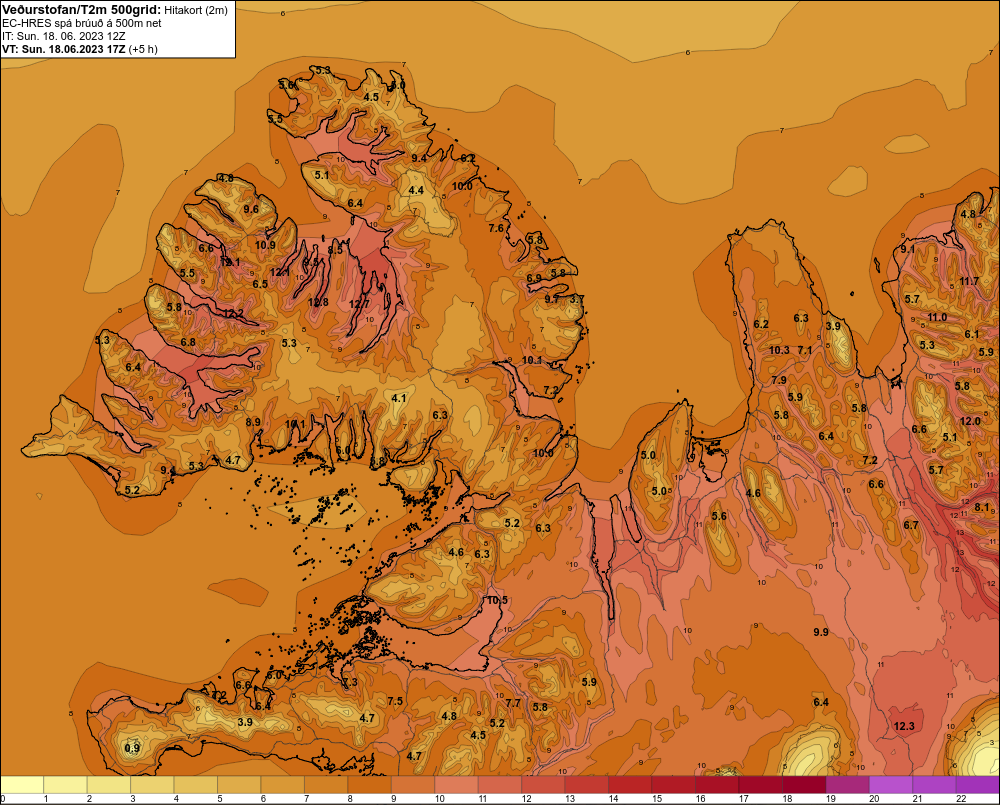This screenshot has width=1000, height=805.
Task: Click the 10.9 temperature value on the map
Action: point(265,245)
